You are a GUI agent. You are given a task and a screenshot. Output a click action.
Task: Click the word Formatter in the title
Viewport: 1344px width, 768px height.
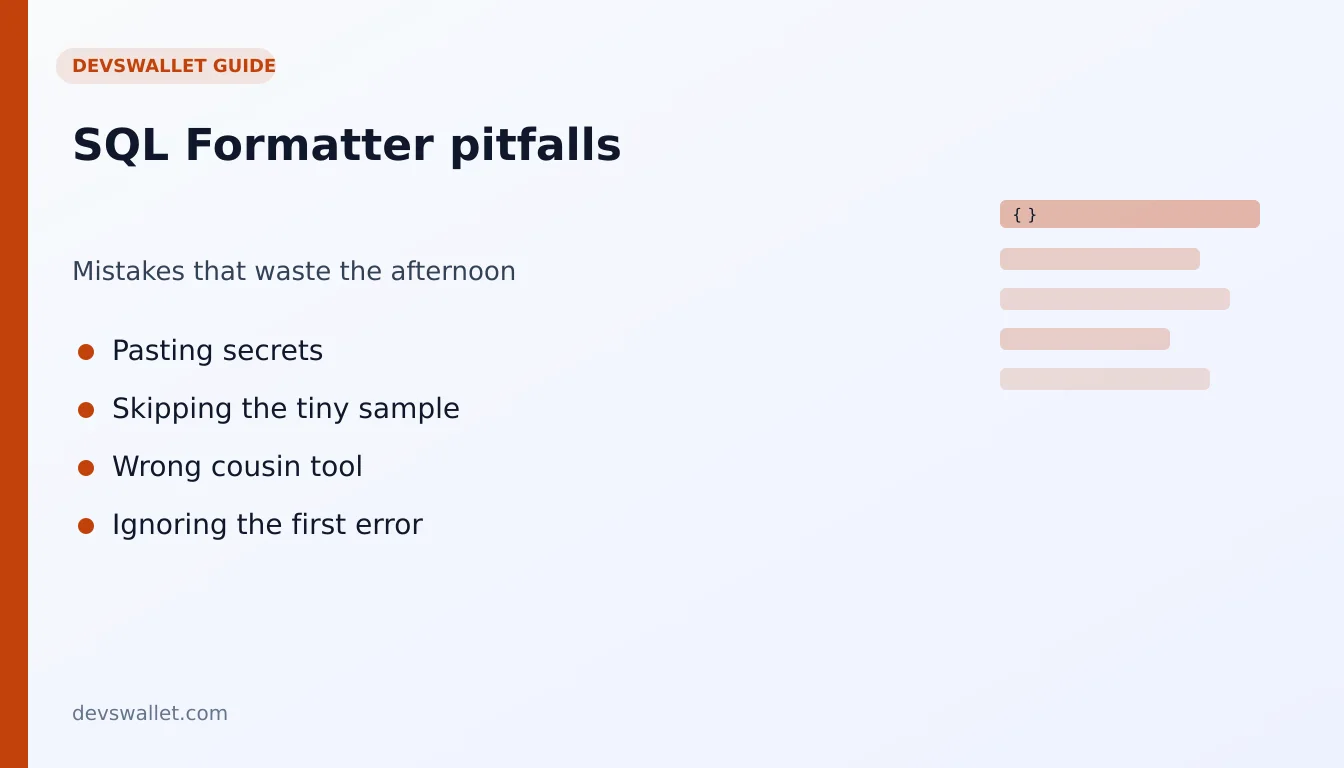309,145
